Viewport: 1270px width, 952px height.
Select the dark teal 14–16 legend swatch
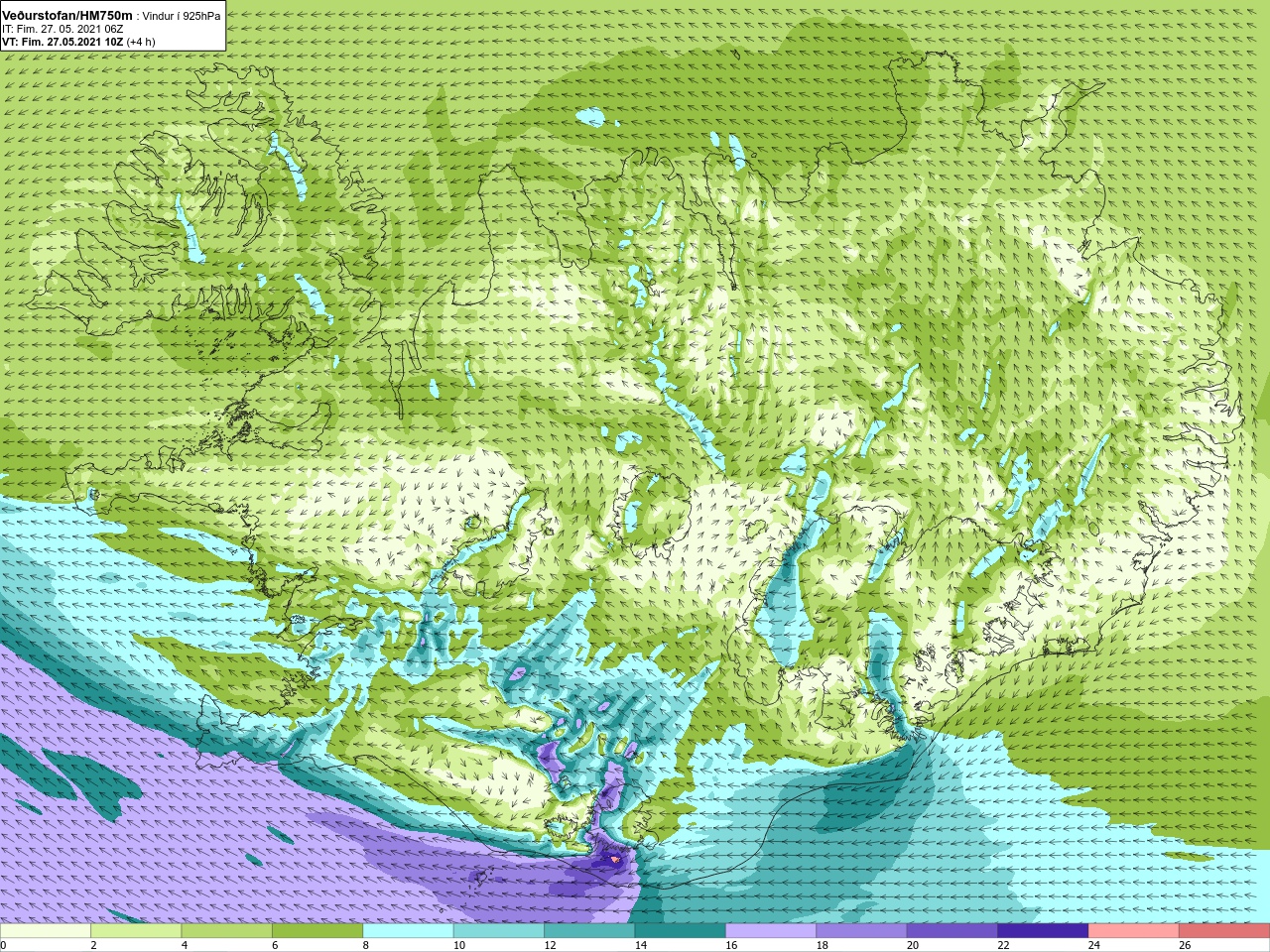pyautogui.click(x=681, y=931)
